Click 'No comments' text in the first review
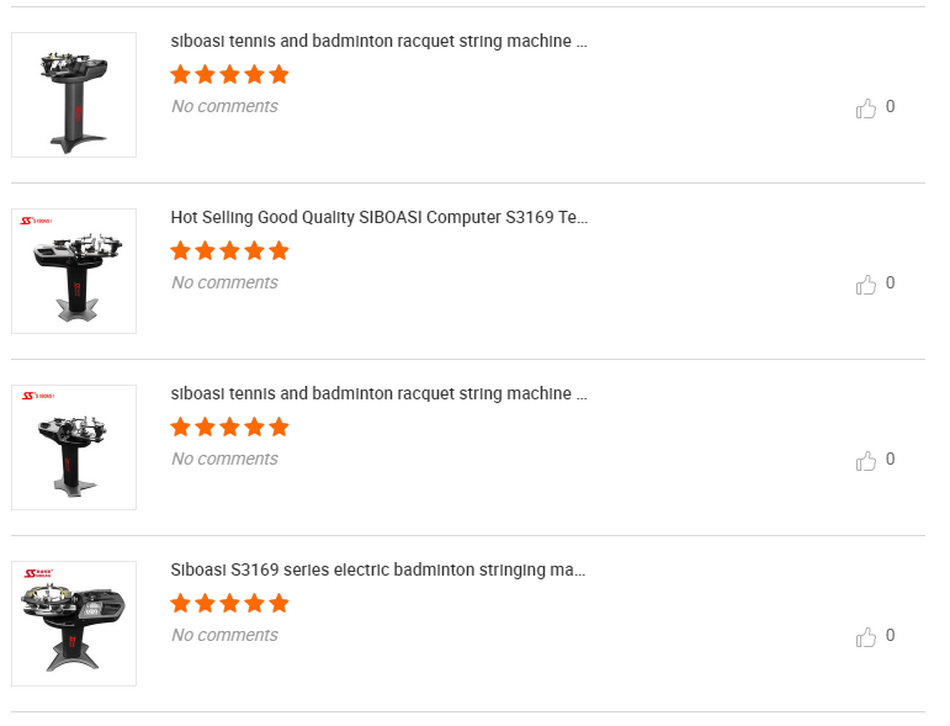 [x=224, y=106]
